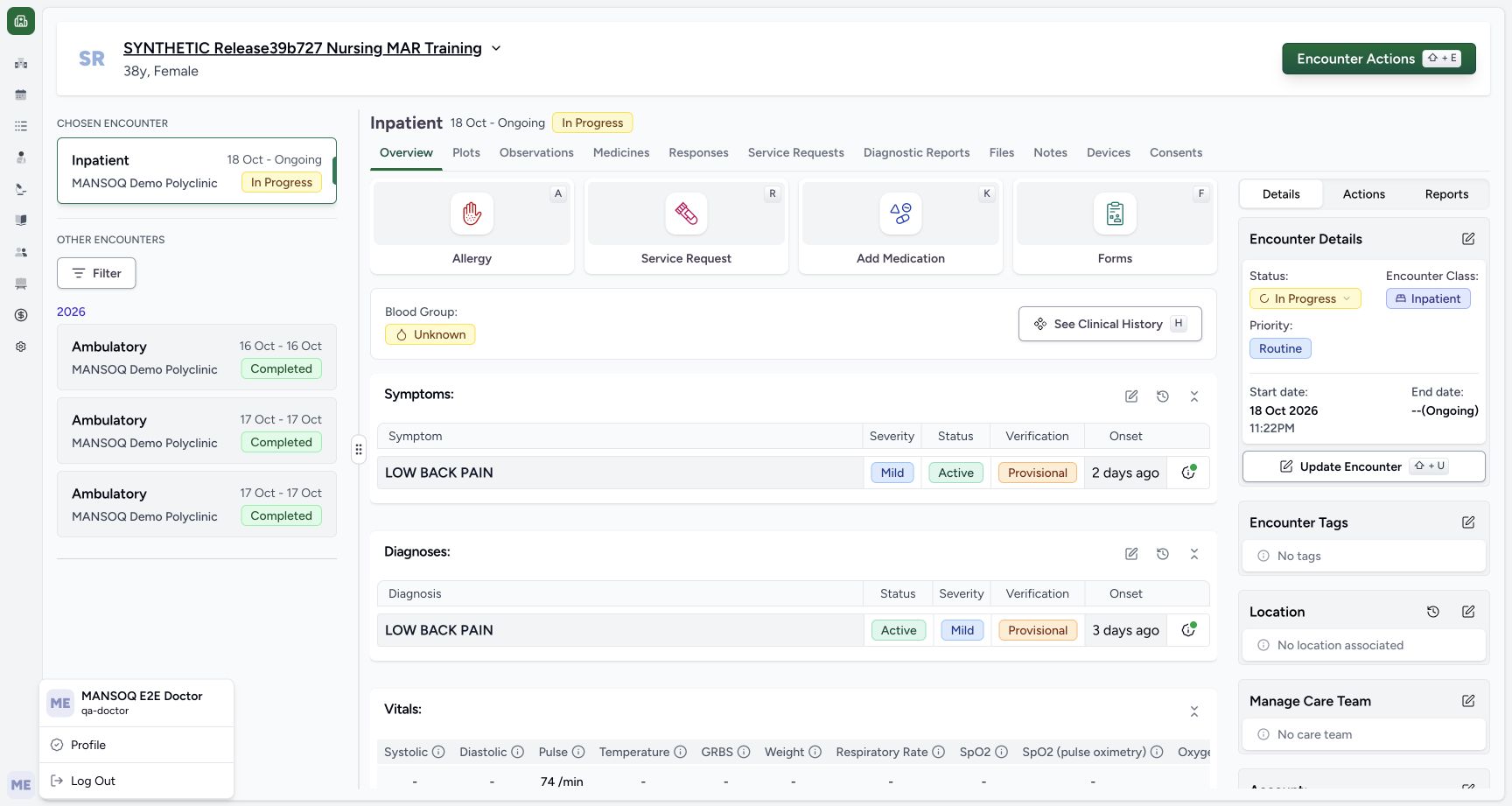Screen dimensions: 1512x806
Task: Open the Service Request shortcut icon
Action: (x=686, y=214)
